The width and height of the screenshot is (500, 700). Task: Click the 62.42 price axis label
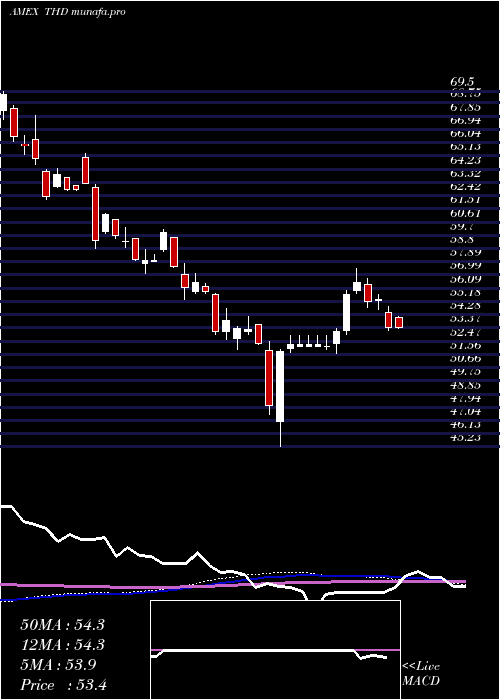tap(466, 187)
